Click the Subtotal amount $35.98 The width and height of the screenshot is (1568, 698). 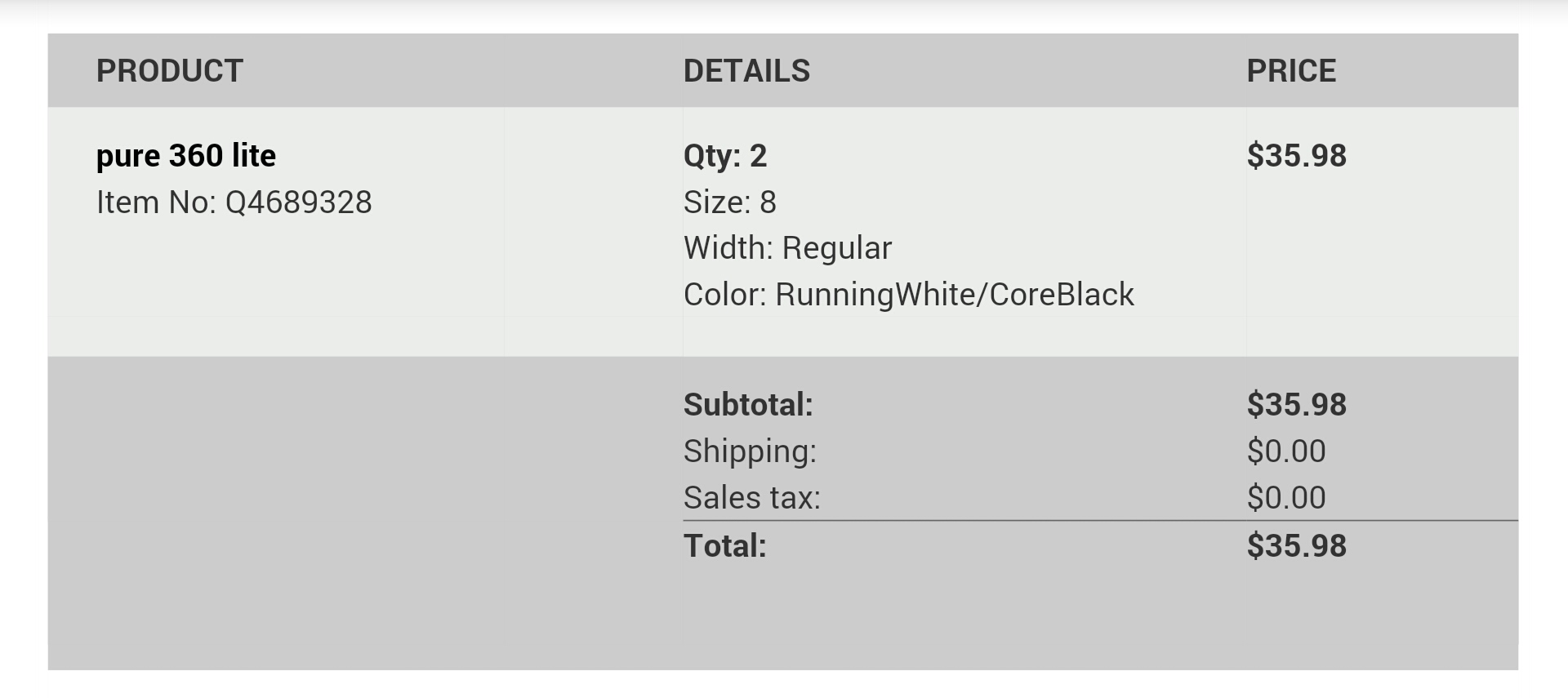click(x=1296, y=405)
